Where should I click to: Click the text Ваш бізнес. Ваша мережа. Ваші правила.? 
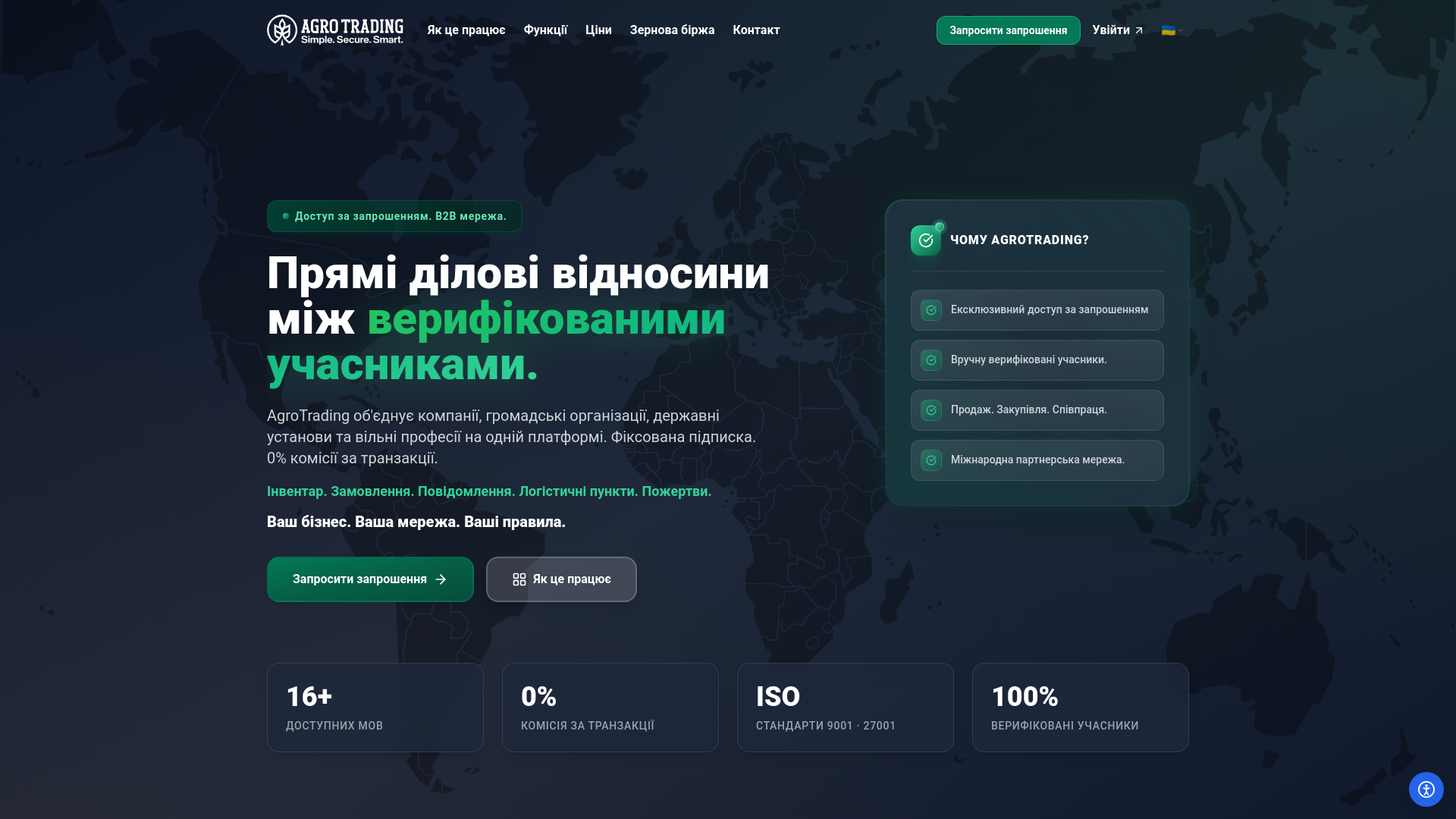(416, 522)
